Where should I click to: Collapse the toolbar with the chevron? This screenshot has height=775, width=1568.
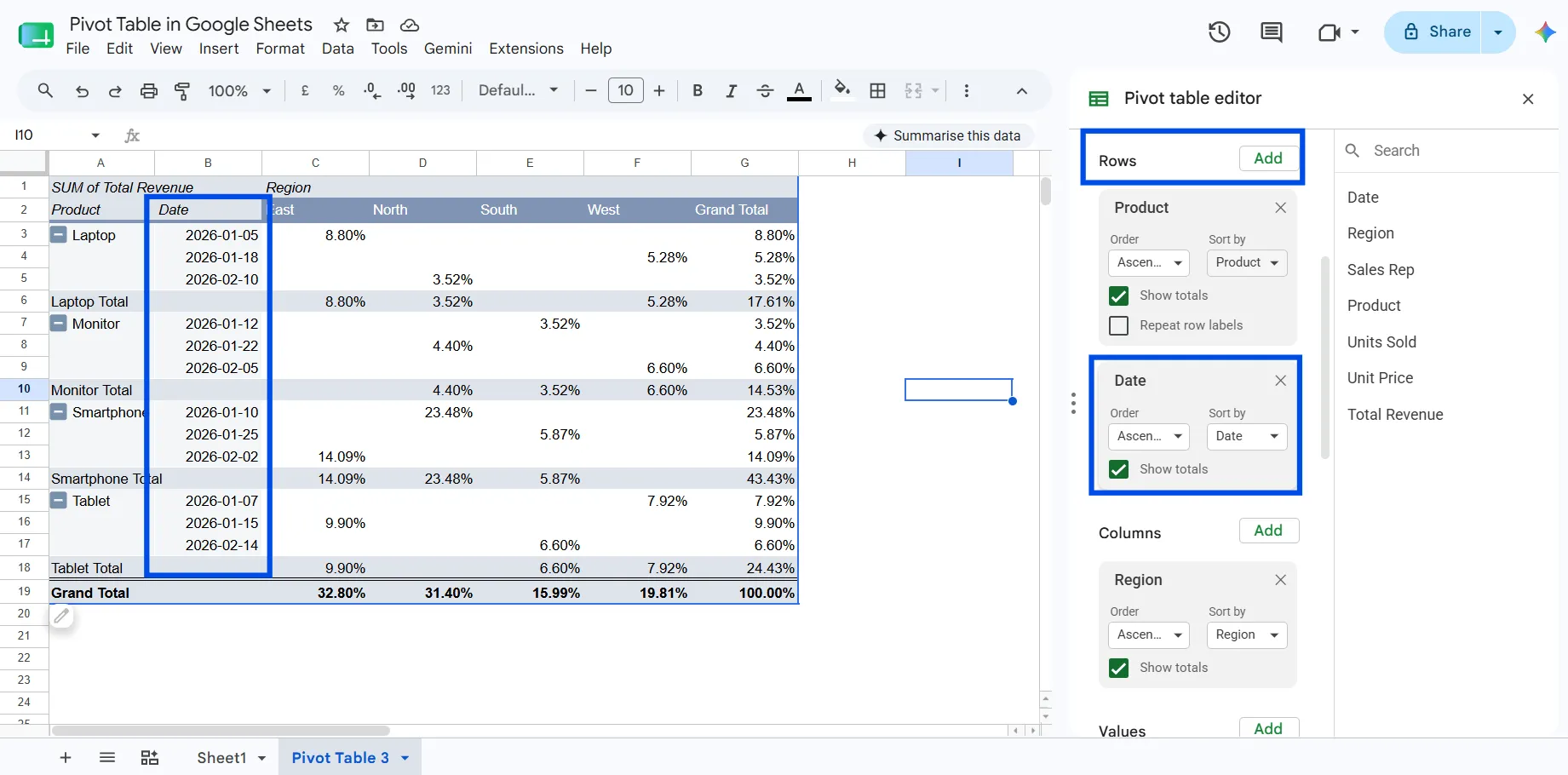click(1022, 91)
